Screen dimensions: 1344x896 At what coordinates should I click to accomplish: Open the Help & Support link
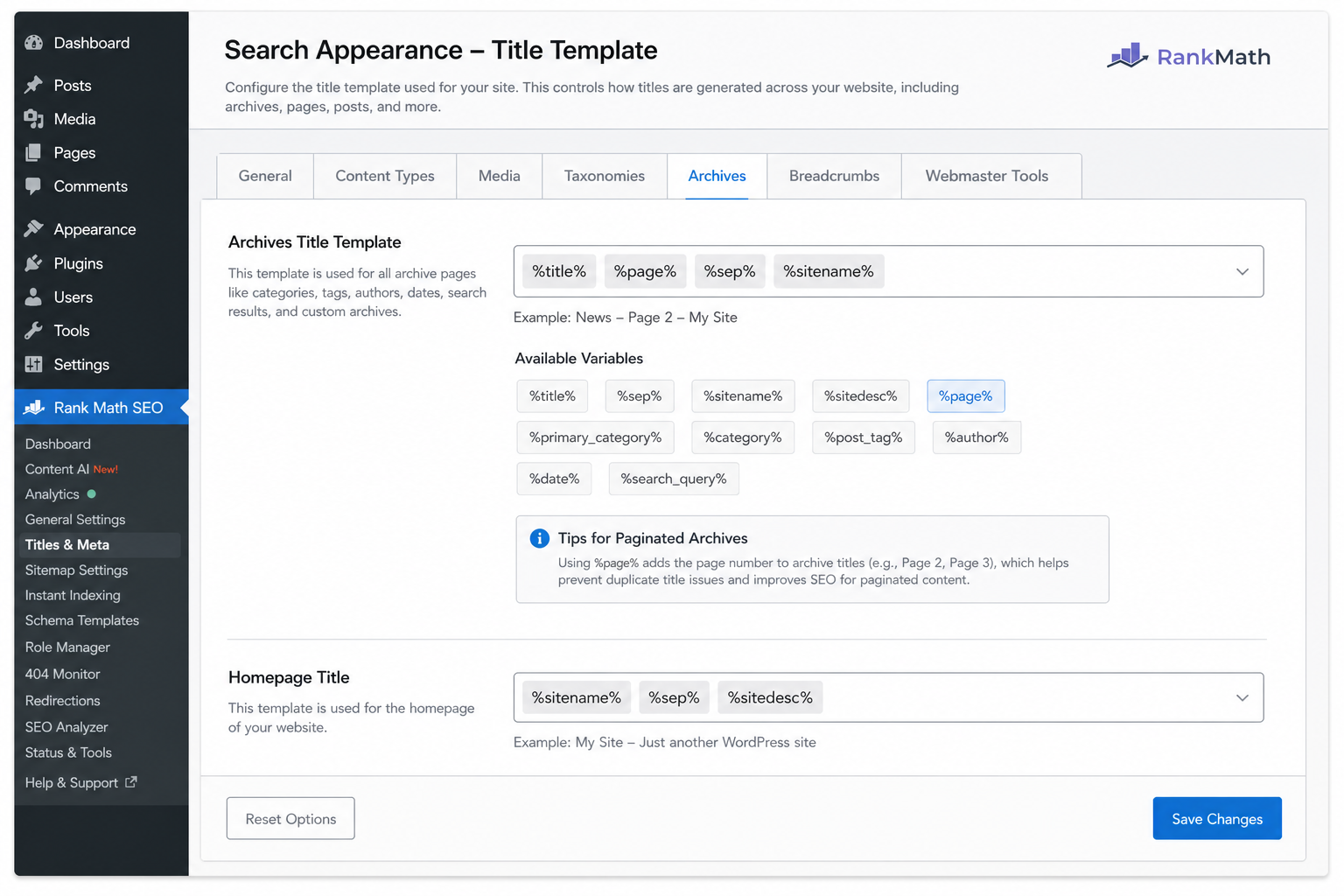point(72,783)
